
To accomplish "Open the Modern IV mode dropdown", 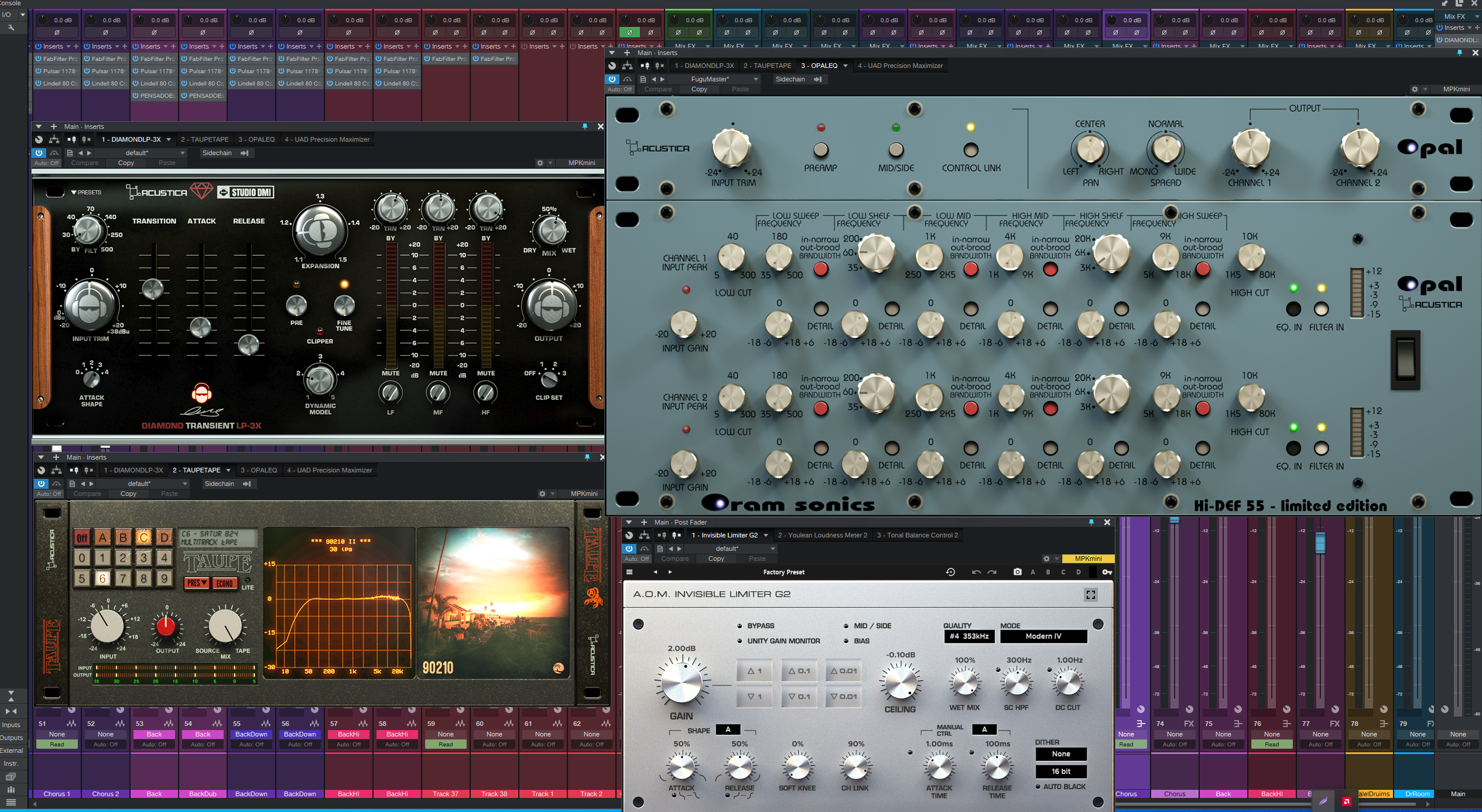I will tap(1043, 636).
